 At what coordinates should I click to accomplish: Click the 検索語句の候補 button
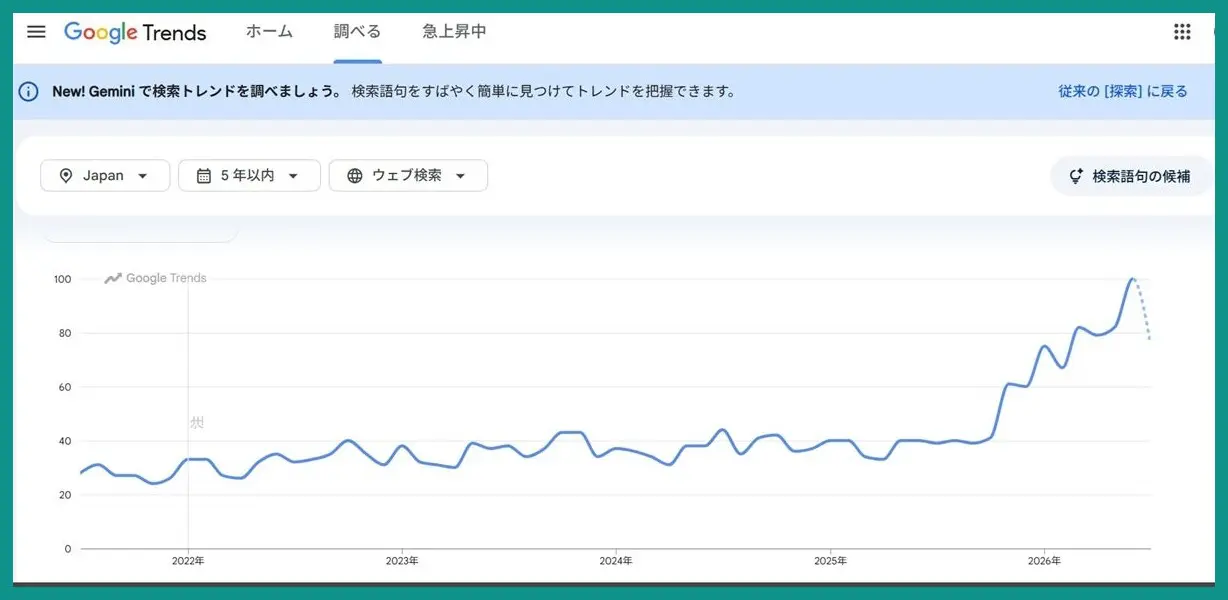[1130, 176]
